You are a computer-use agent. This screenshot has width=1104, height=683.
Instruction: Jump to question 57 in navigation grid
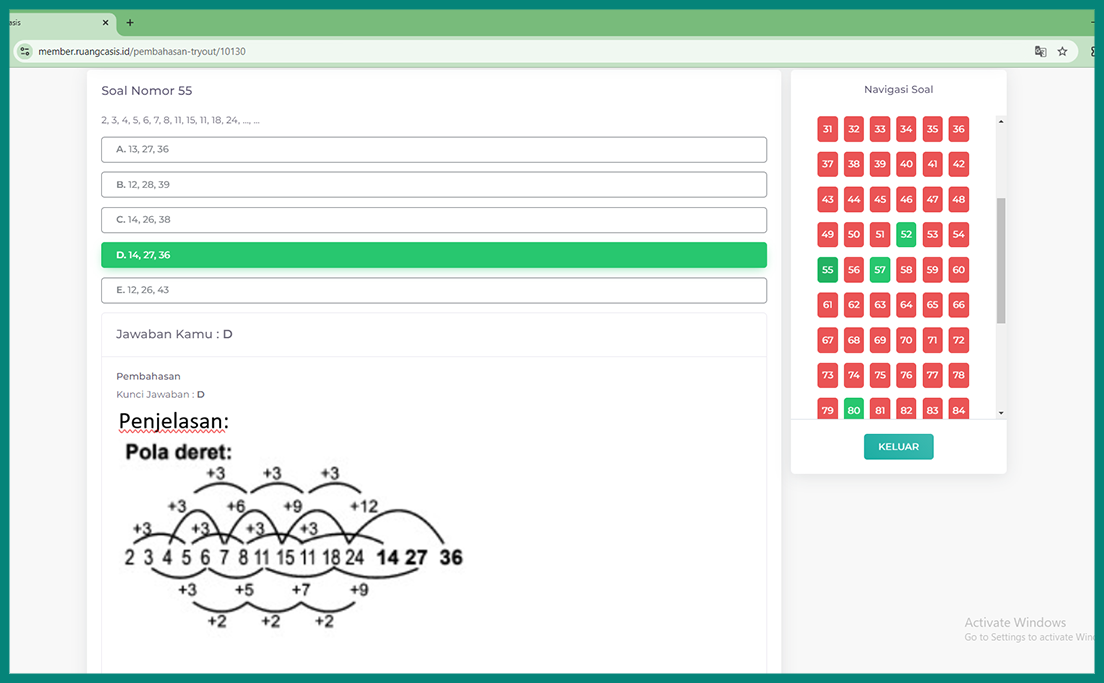coord(880,270)
